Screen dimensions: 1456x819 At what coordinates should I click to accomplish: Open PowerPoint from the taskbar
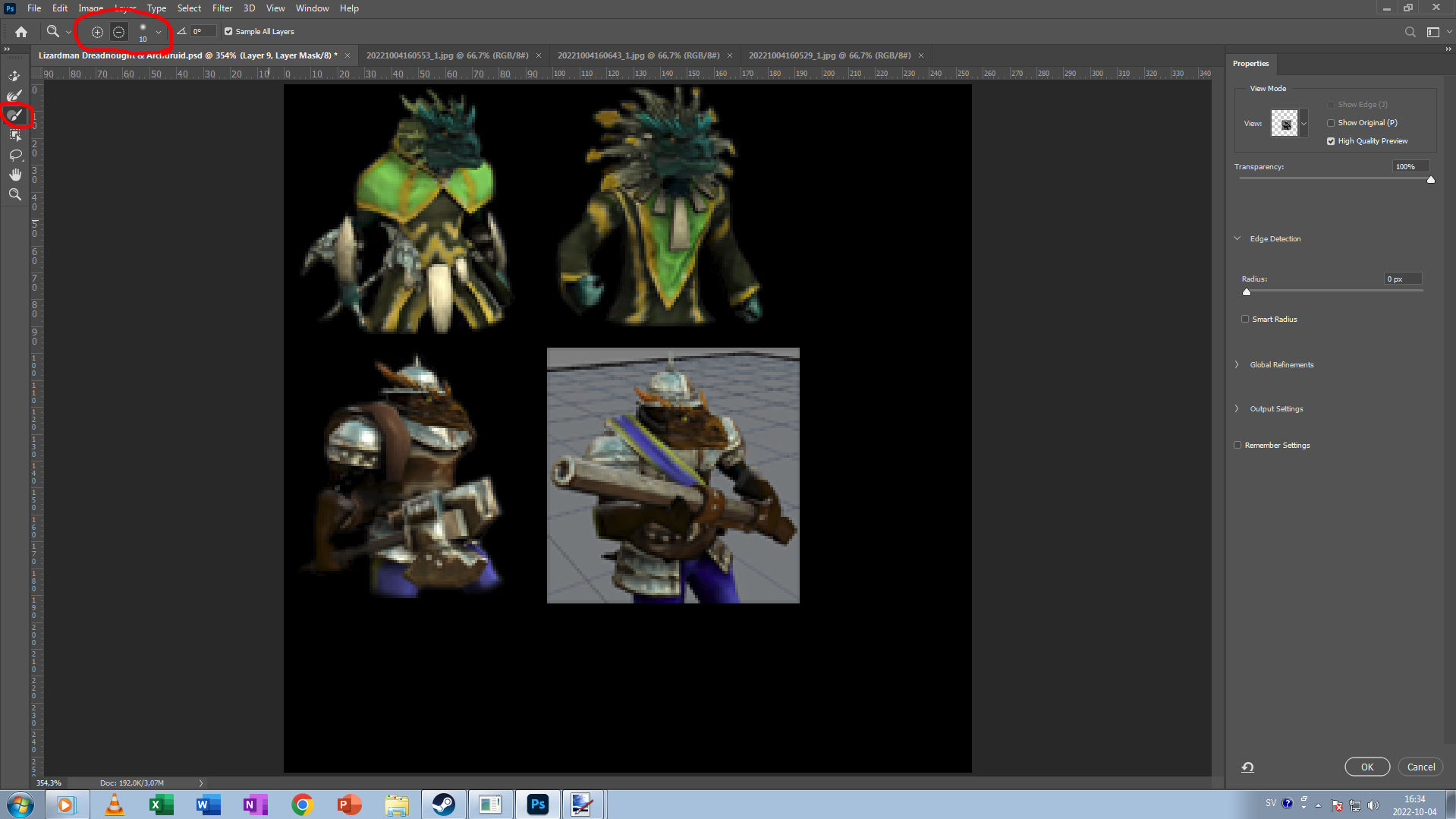pyautogui.click(x=349, y=805)
